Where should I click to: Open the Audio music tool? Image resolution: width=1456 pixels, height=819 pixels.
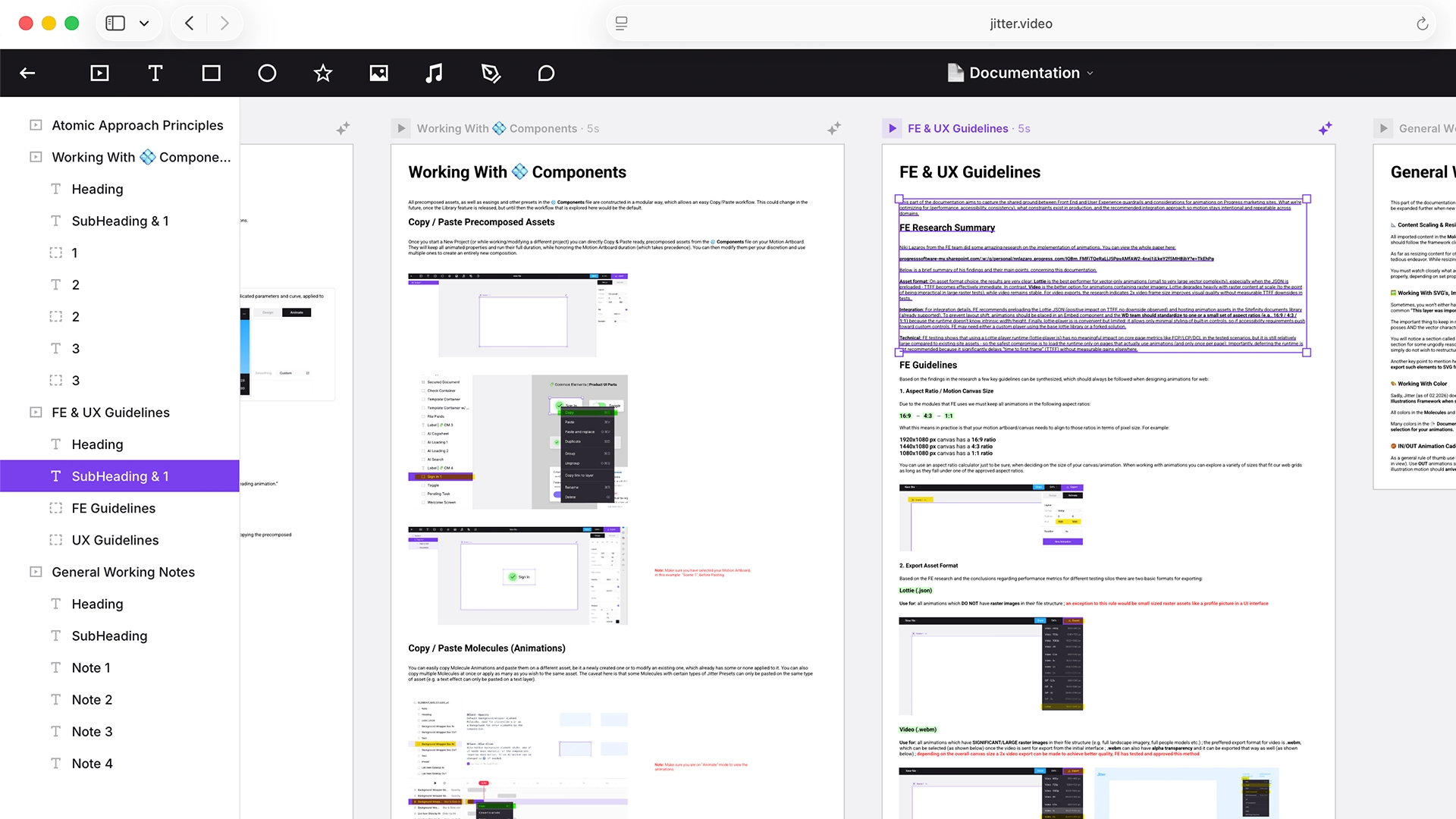pos(434,73)
